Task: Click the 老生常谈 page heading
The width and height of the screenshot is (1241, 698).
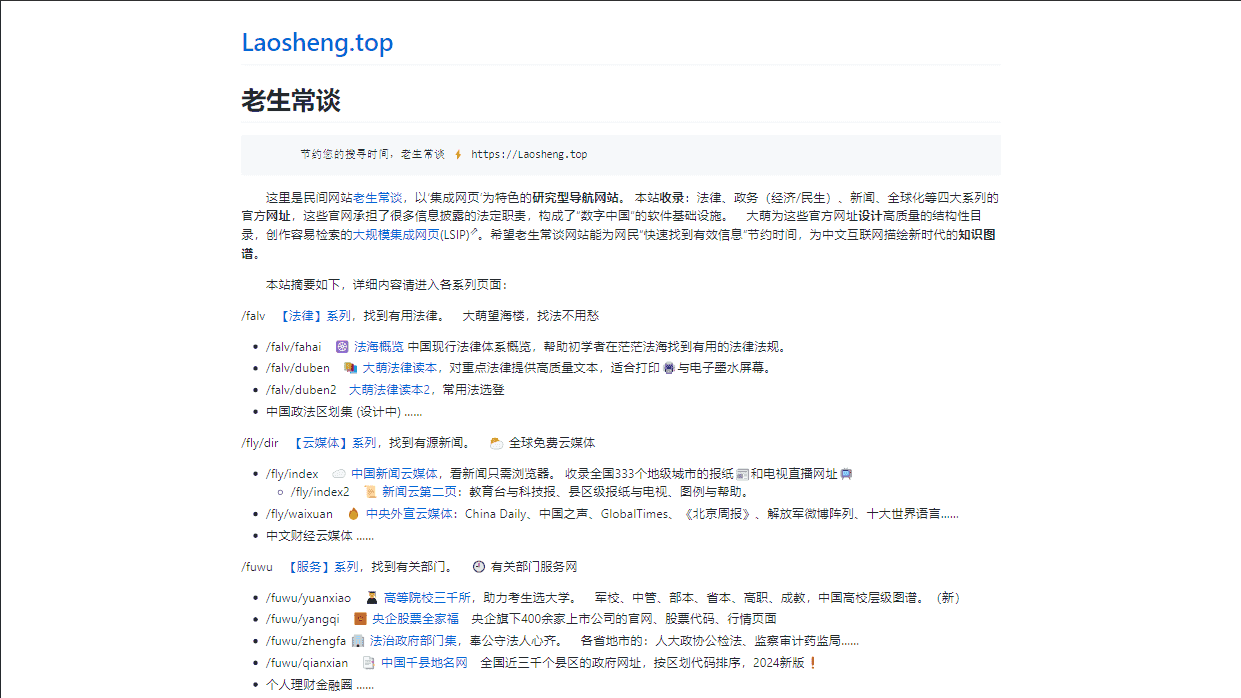Action: tap(291, 100)
